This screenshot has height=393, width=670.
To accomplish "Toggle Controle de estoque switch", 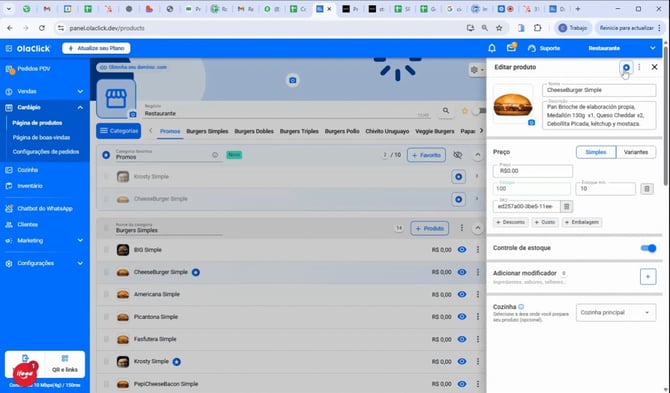I will coord(649,248).
